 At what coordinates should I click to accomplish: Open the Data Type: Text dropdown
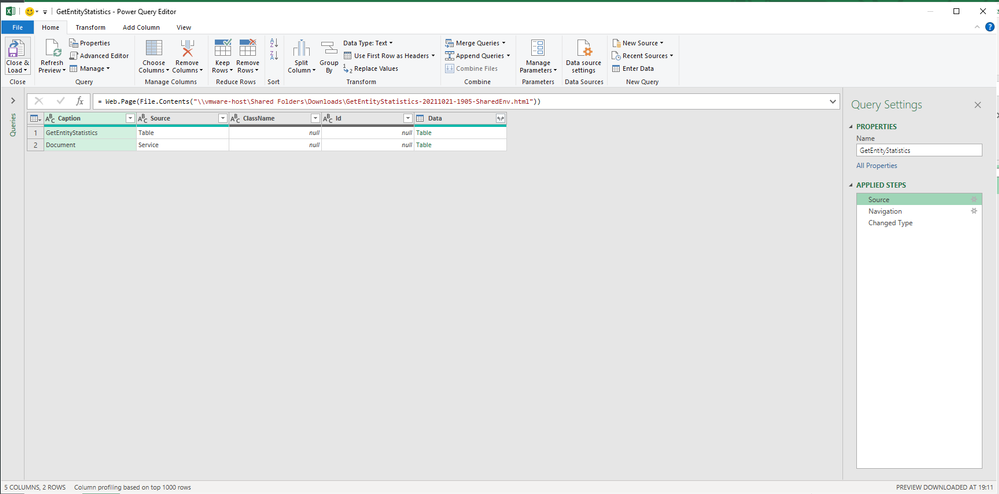pos(368,43)
